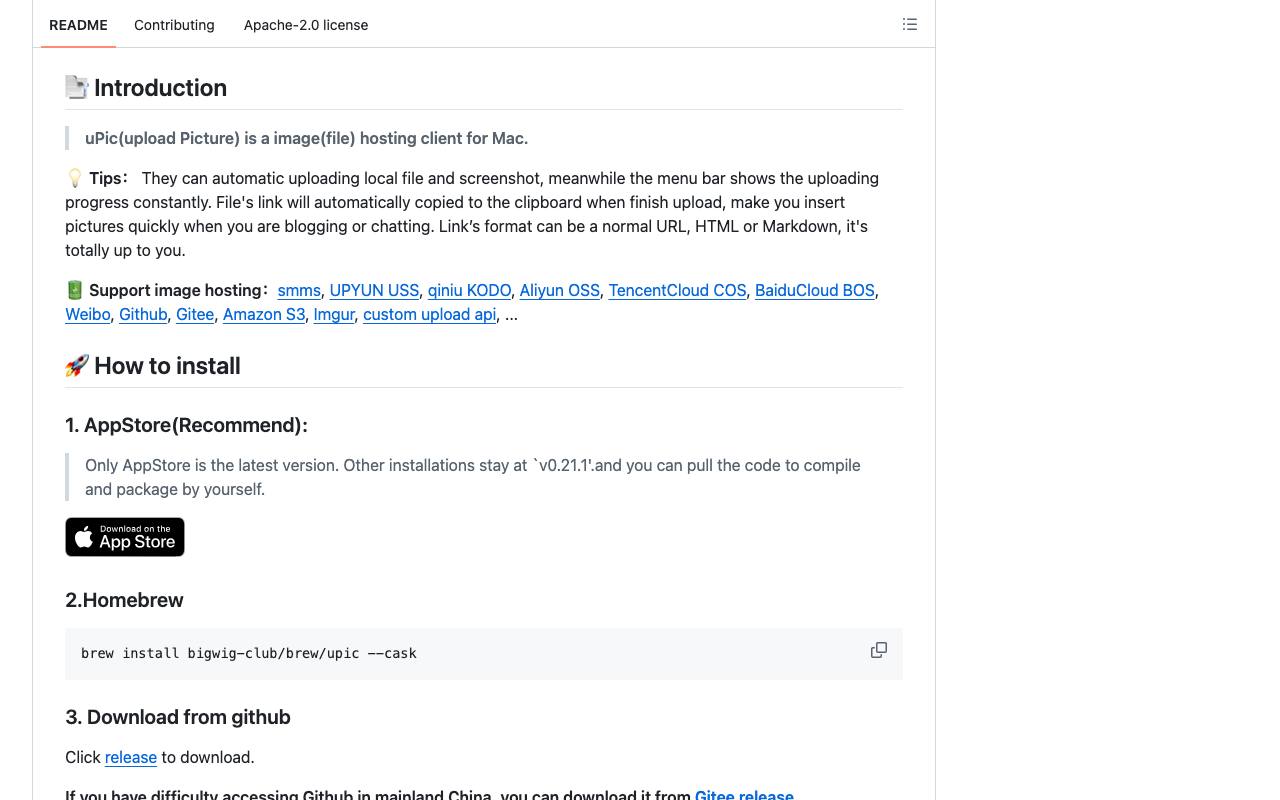Click the release download link

coord(131,757)
